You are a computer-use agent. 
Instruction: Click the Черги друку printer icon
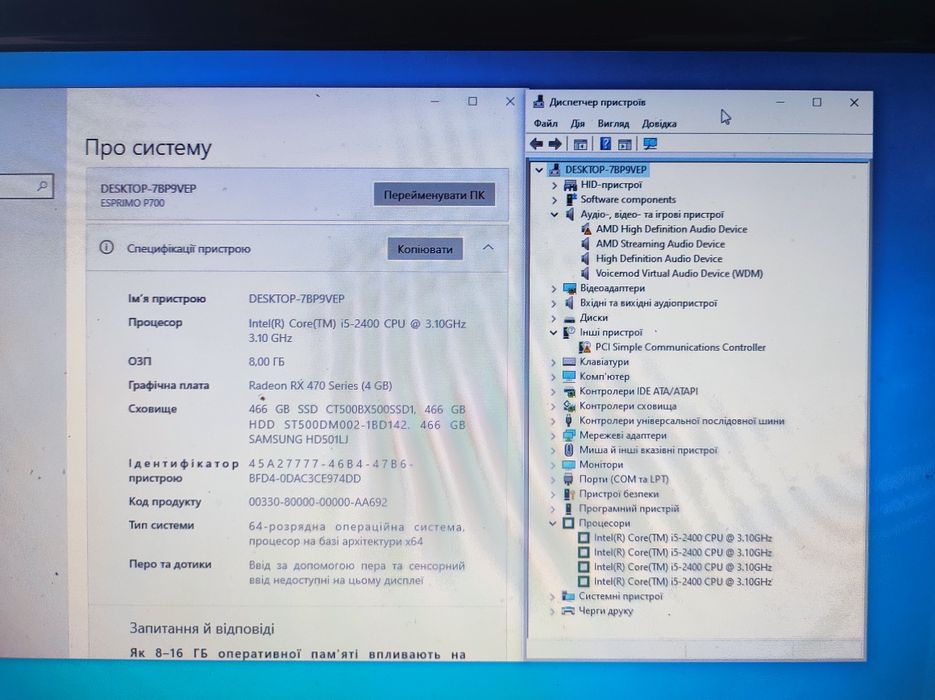point(568,611)
